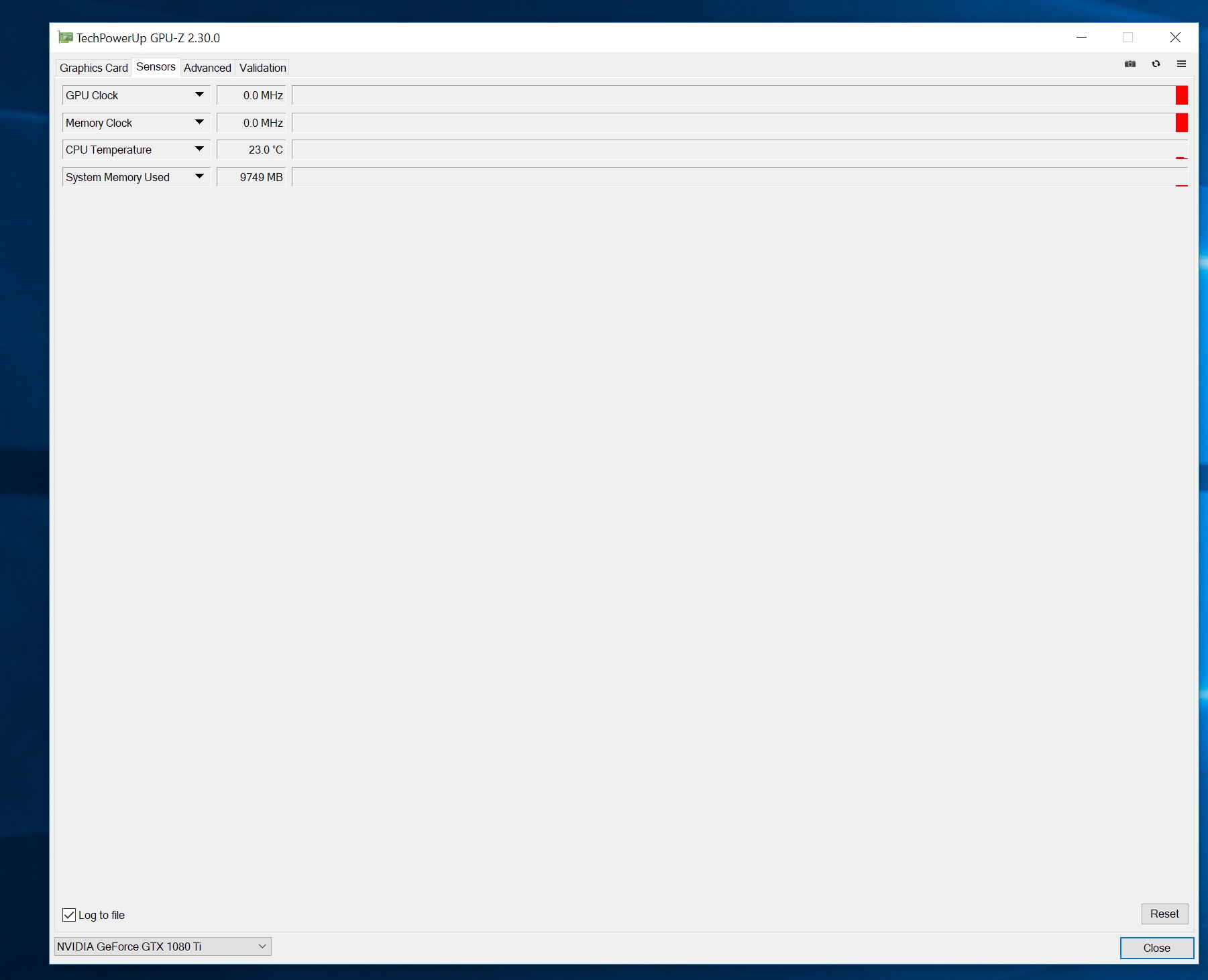Image resolution: width=1208 pixels, height=980 pixels.
Task: Open the hamburger menu icon
Action: tap(1181, 64)
